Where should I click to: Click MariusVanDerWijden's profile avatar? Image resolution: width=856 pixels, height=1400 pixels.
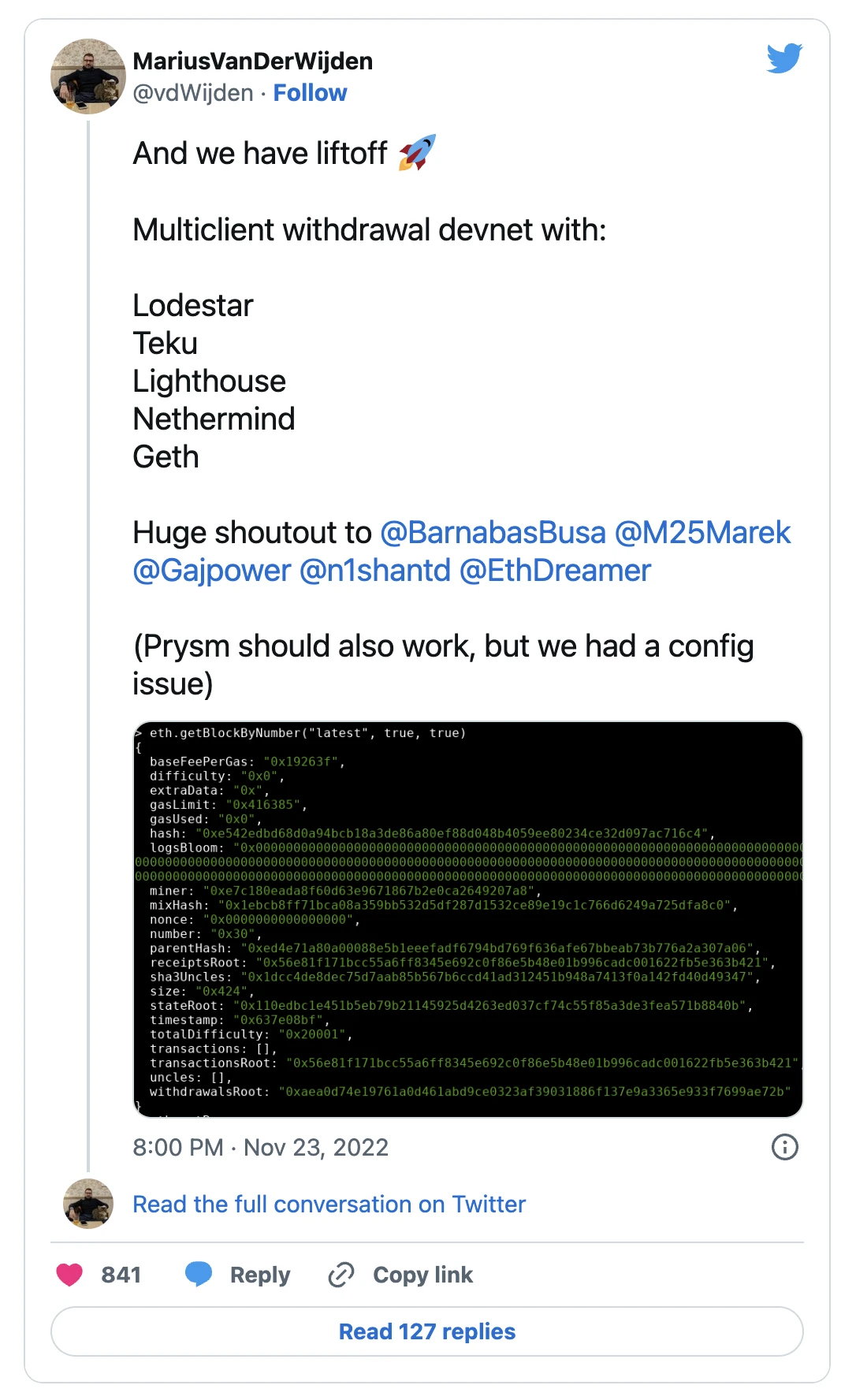[88, 76]
